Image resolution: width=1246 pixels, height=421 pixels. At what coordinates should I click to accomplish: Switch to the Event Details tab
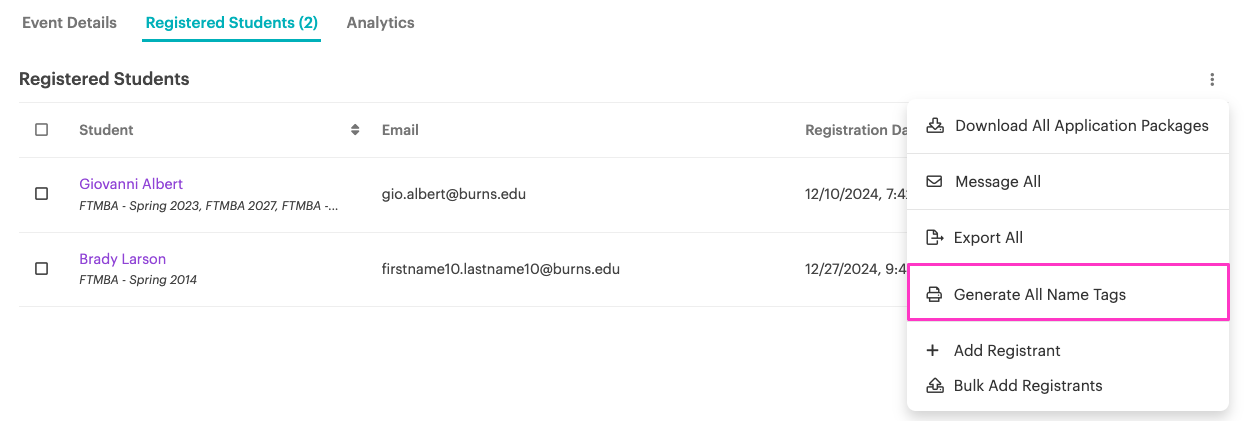coord(69,22)
